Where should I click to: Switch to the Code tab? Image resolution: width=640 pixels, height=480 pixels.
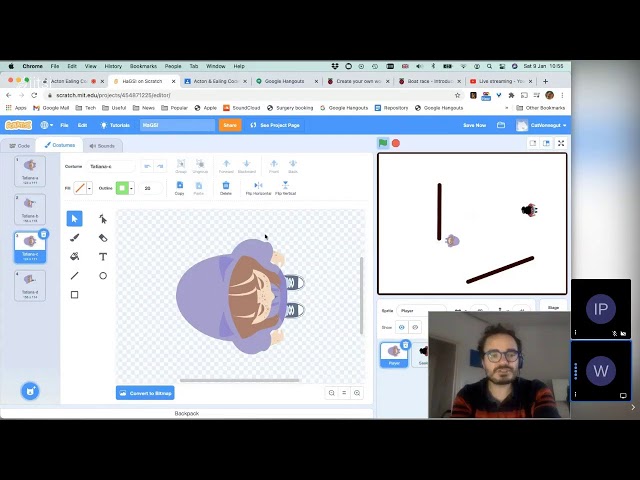click(19, 146)
